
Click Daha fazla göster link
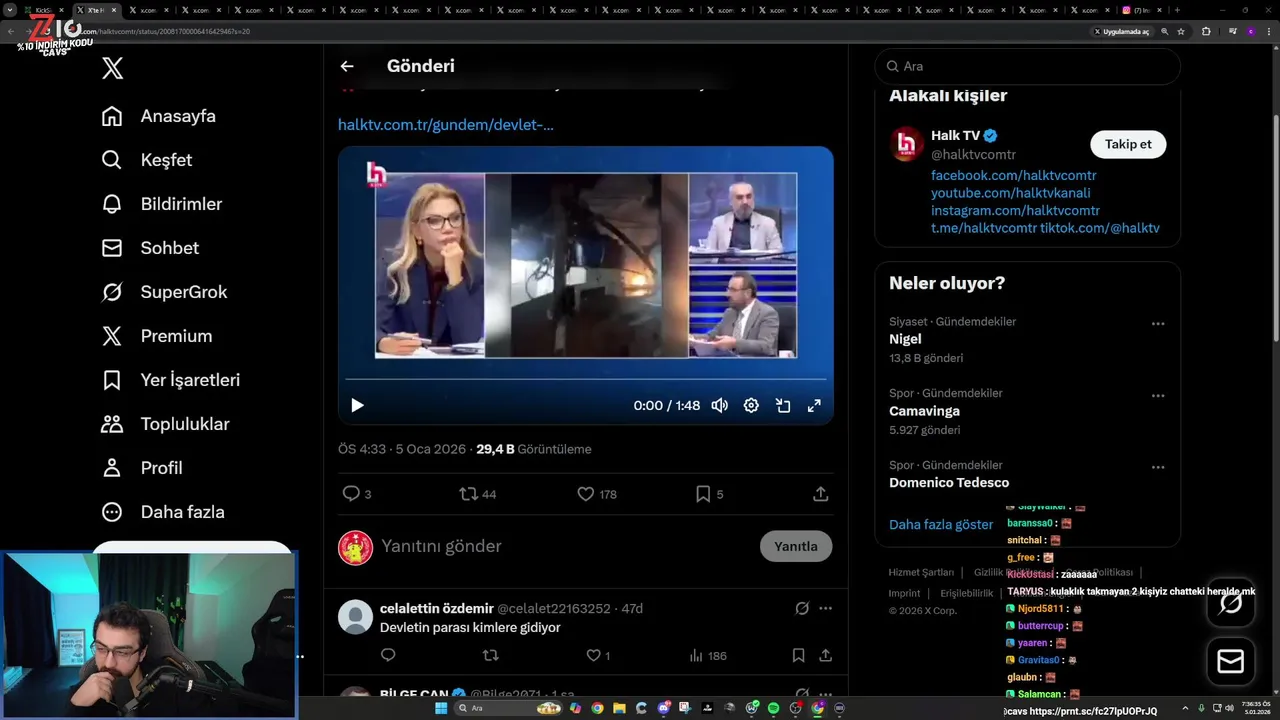click(941, 524)
